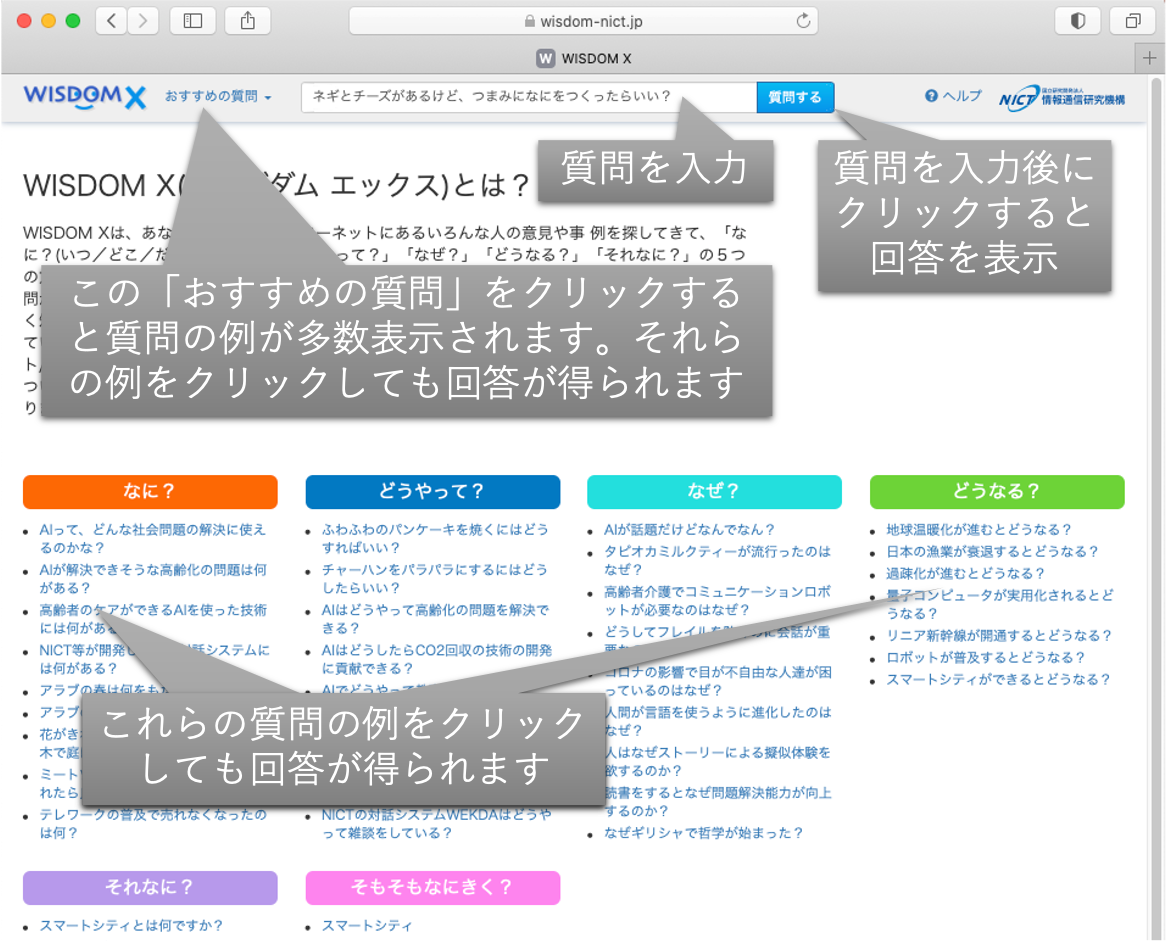Click the lock icon in address bar
Viewport: 1166px width, 941px height.
(529, 22)
